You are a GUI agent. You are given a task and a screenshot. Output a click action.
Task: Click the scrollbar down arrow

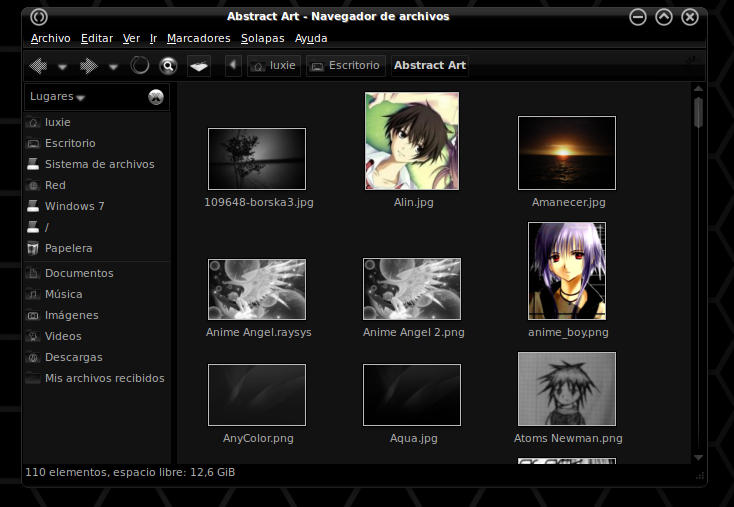coord(698,457)
